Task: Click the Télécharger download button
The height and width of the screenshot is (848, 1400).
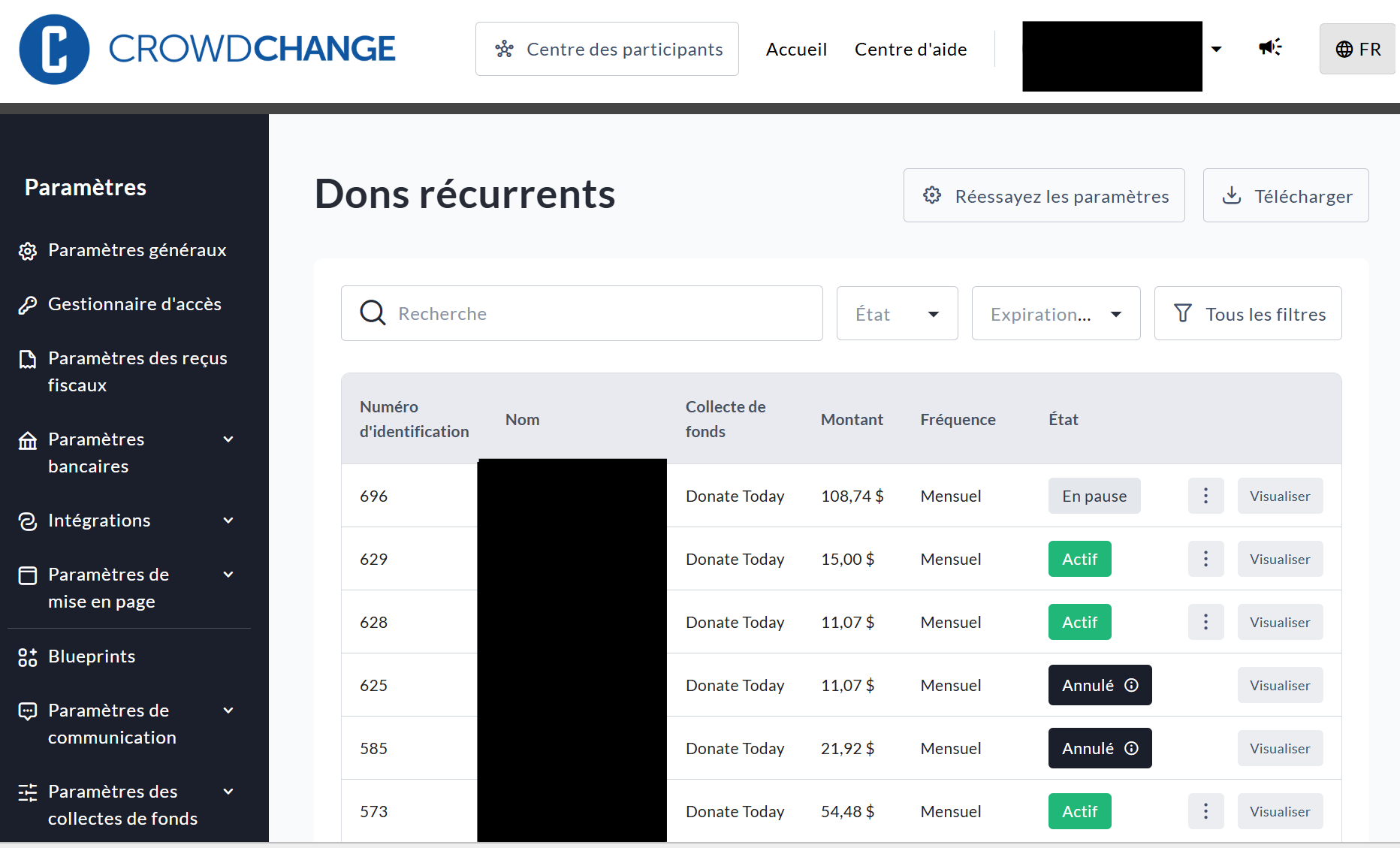Action: coord(1285,196)
